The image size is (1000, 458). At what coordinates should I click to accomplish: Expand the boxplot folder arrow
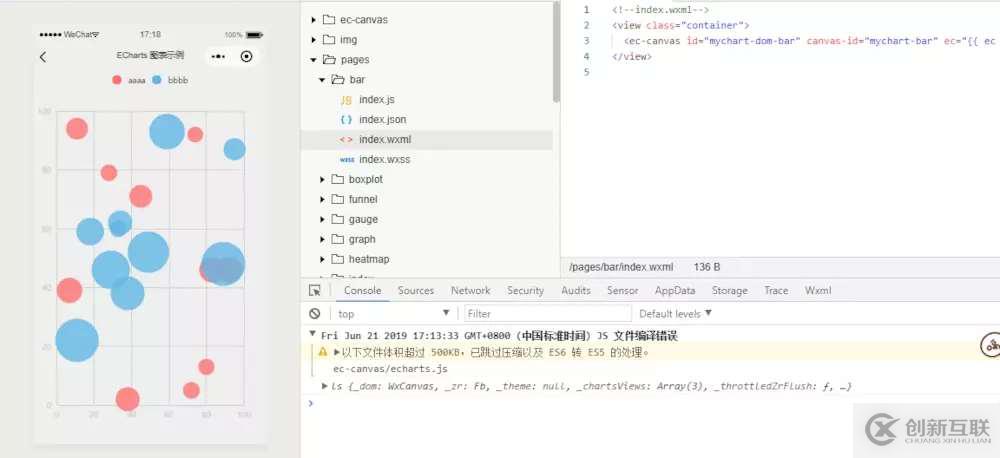tap(322, 180)
